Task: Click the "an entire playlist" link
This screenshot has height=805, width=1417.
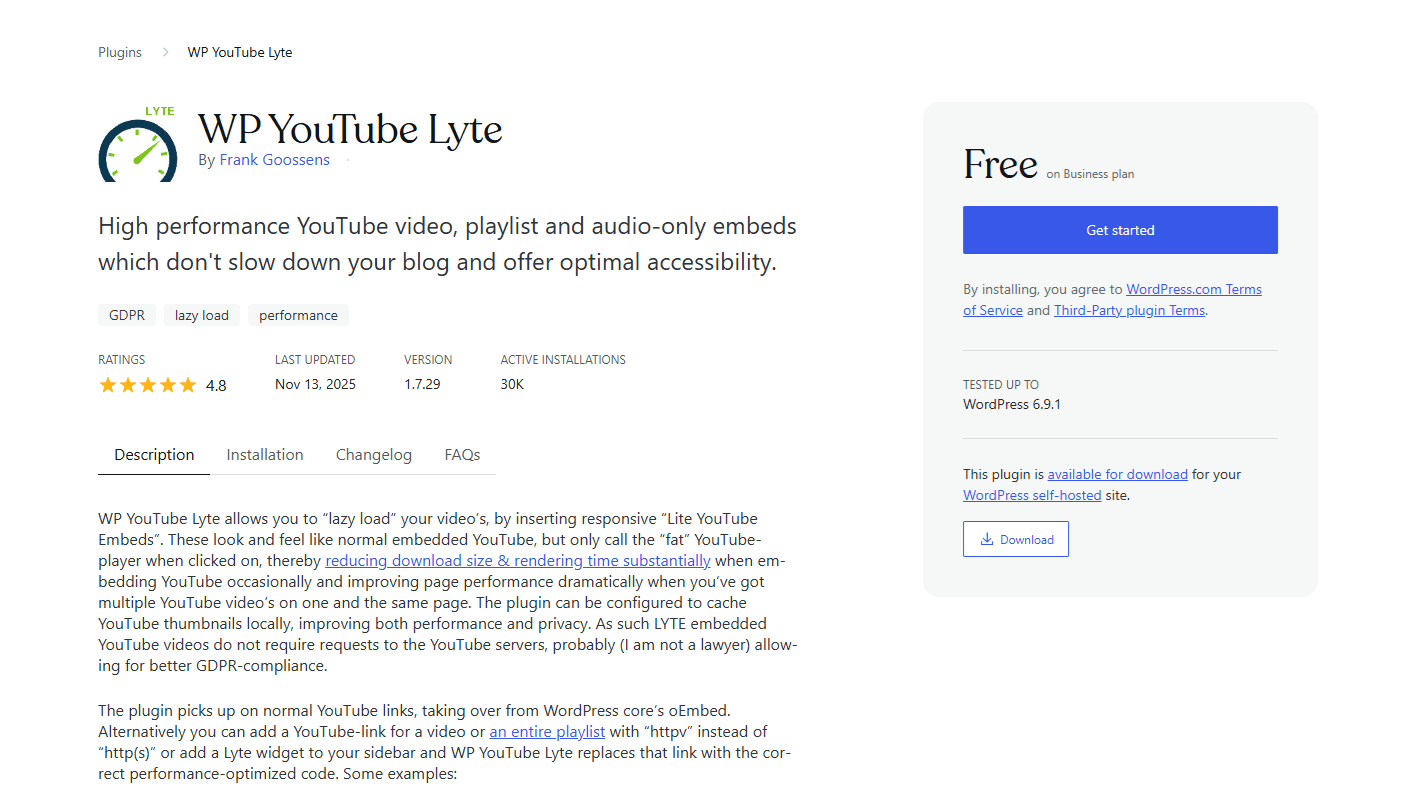Action: [x=546, y=731]
